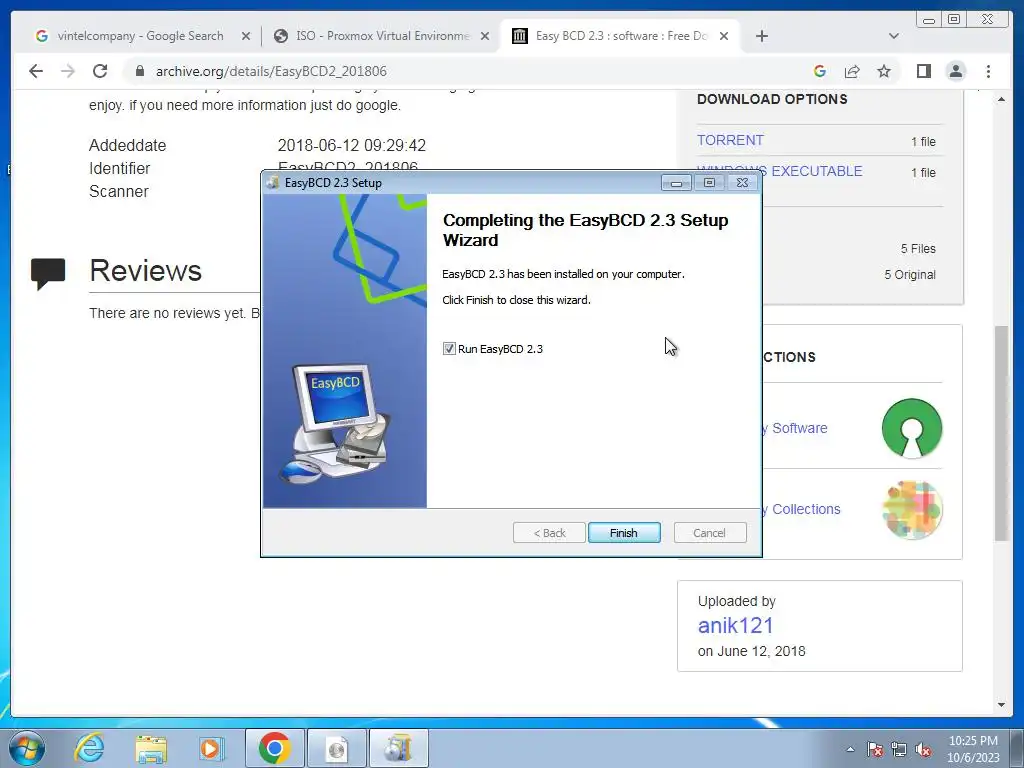Screen dimensions: 1024x768
Task: Reload the archive.org page
Action: tap(100, 71)
